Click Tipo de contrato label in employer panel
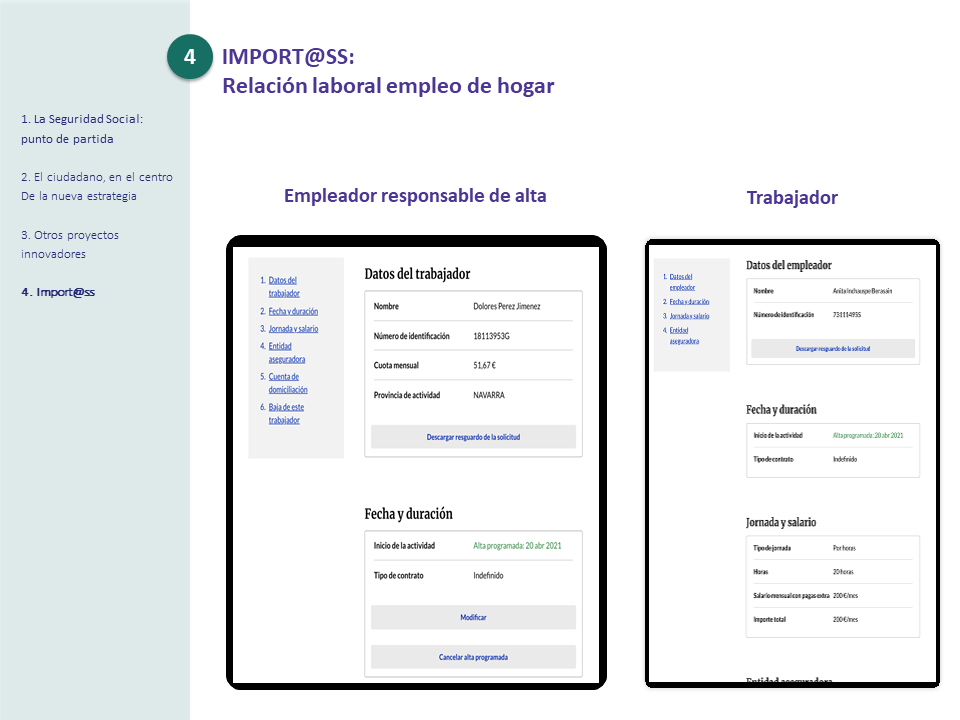 [399, 576]
